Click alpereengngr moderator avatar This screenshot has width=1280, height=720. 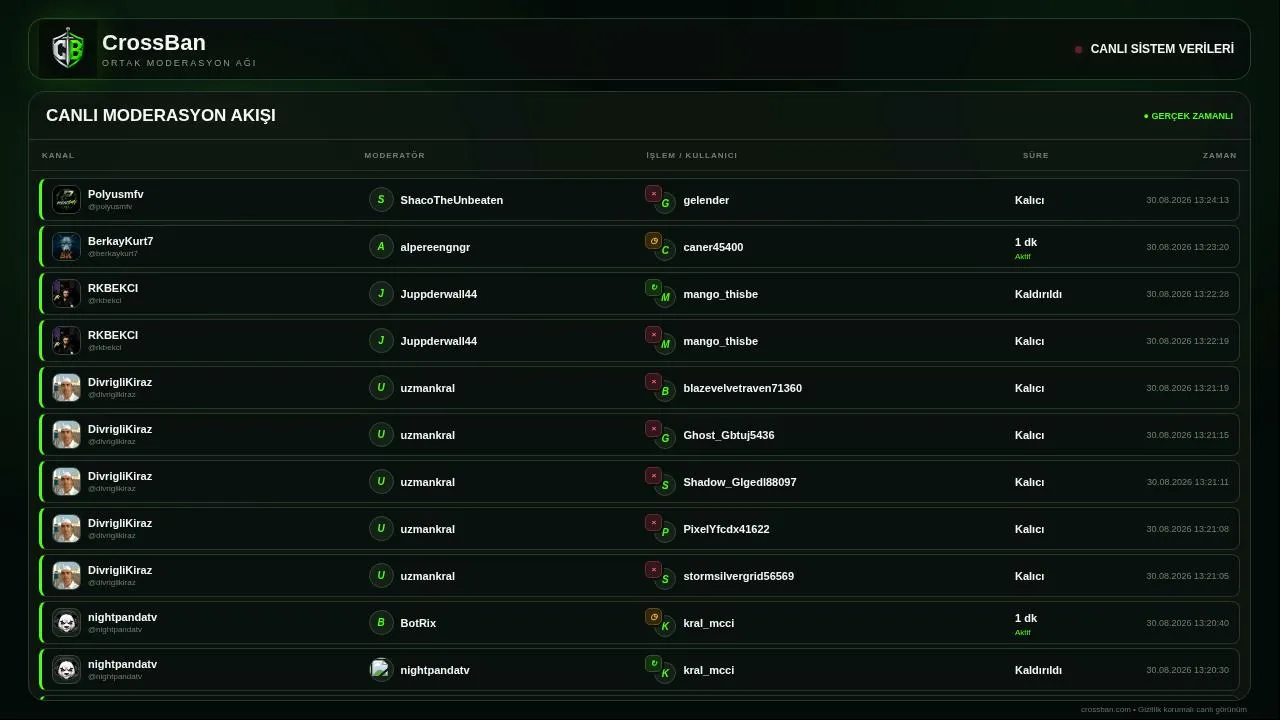[381, 247]
